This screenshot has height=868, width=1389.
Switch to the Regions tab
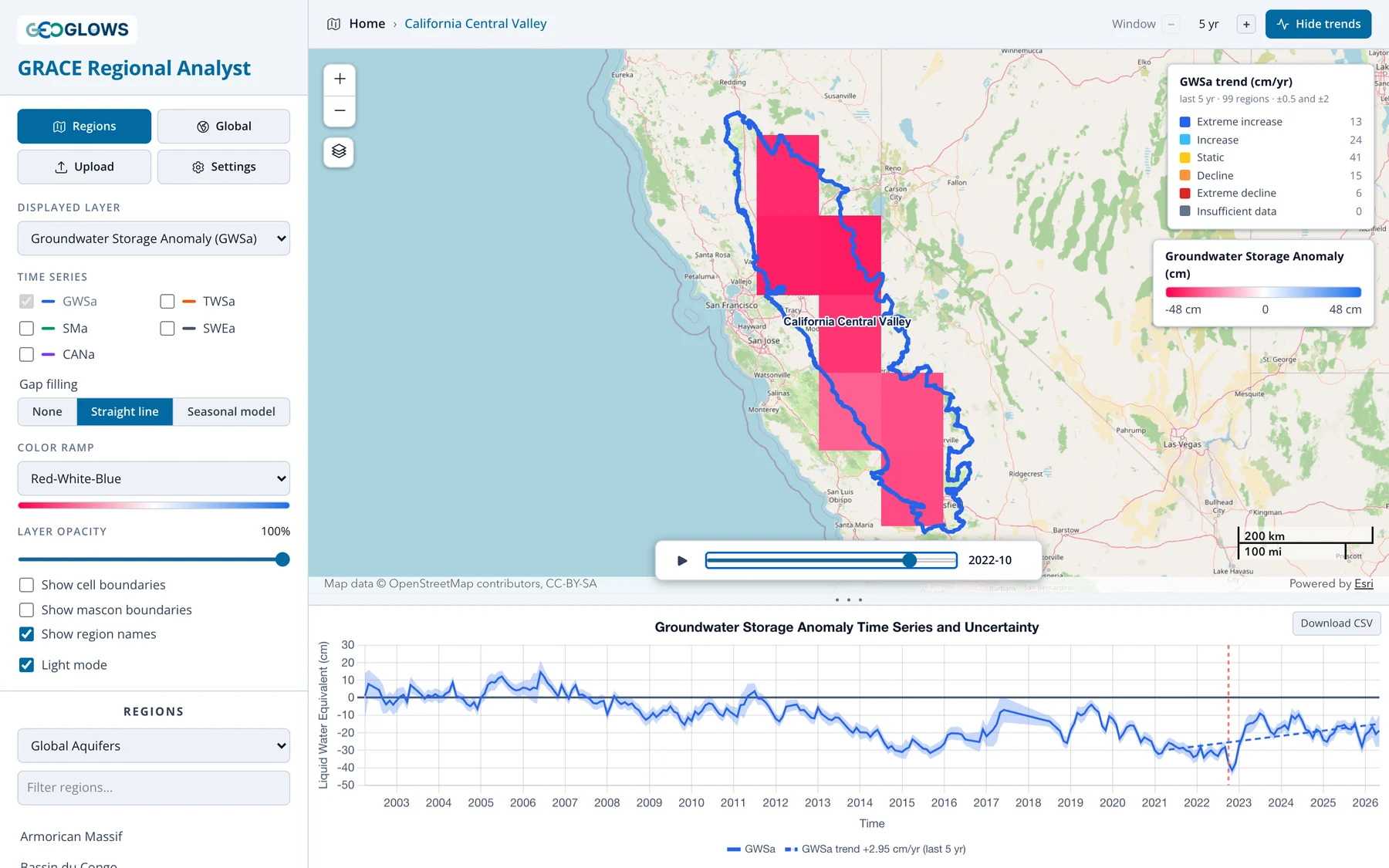point(84,126)
